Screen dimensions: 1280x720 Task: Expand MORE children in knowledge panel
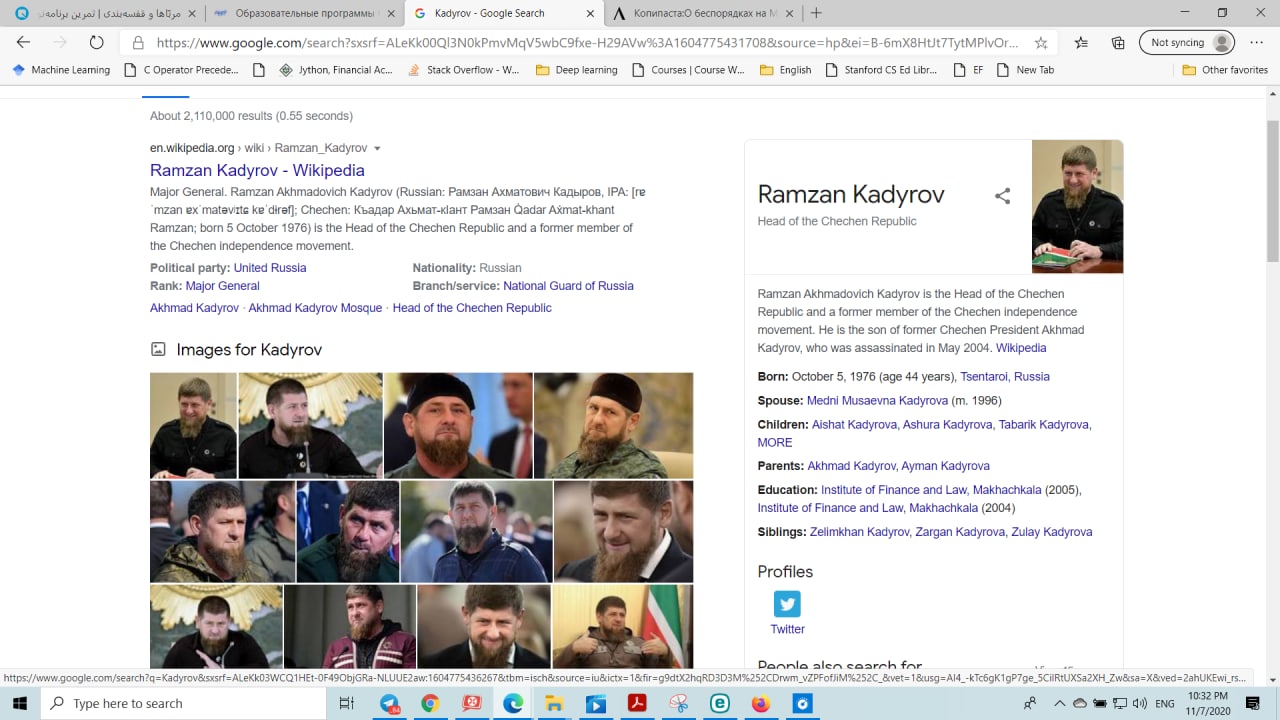(x=775, y=443)
